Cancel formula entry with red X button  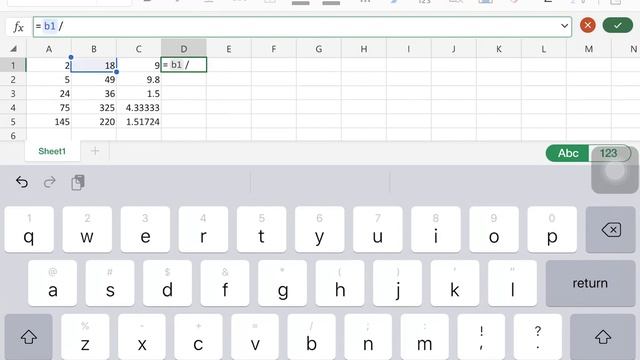(x=587, y=26)
